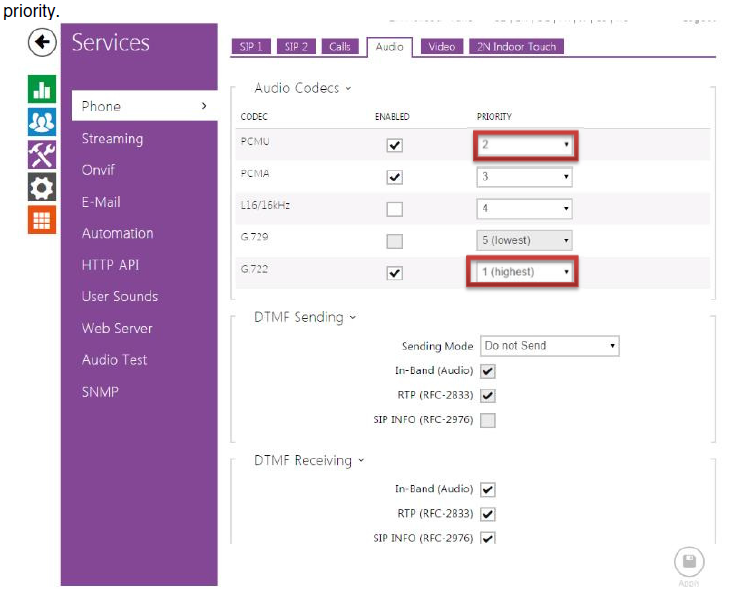Viewport: 741px width, 605px height.
Task: Click the back arrow icon
Action: [x=41, y=42]
